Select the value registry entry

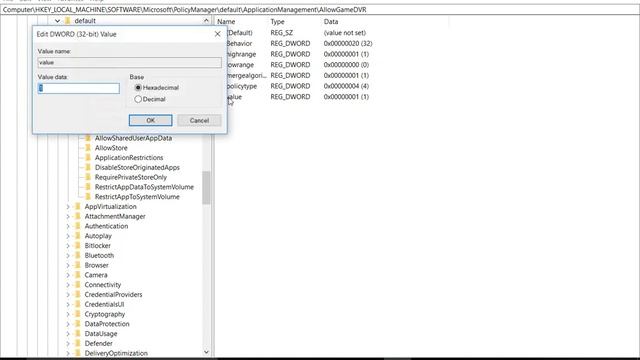click(x=234, y=97)
